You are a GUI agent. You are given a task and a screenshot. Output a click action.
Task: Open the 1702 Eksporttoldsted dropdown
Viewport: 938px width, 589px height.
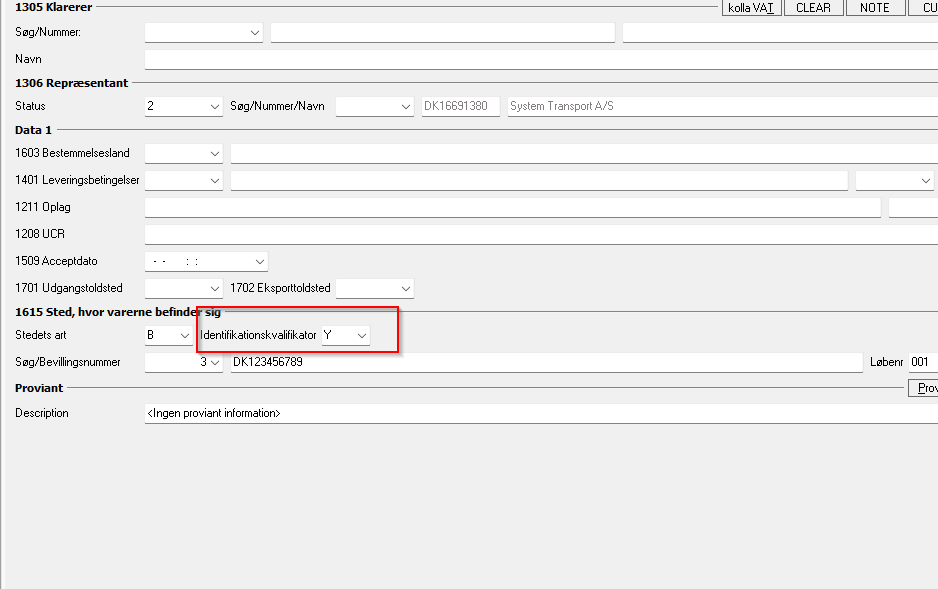[405, 289]
